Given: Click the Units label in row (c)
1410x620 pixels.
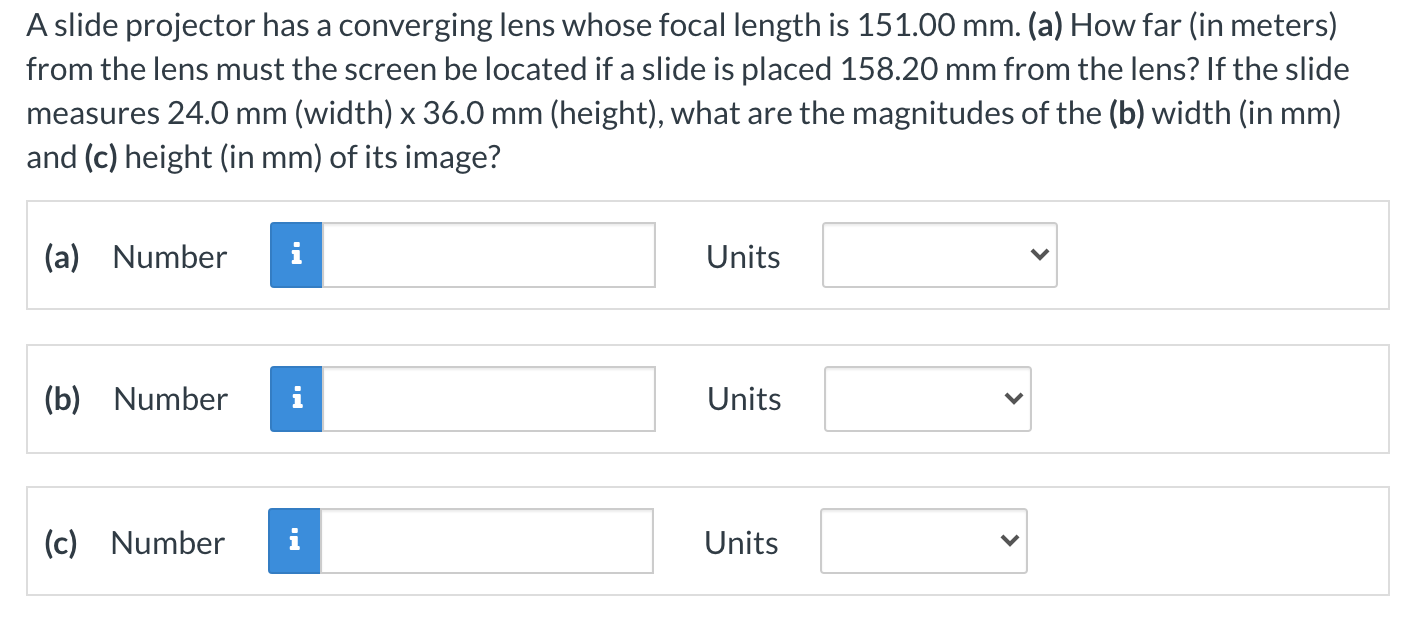Looking at the screenshot, I should (x=740, y=542).
